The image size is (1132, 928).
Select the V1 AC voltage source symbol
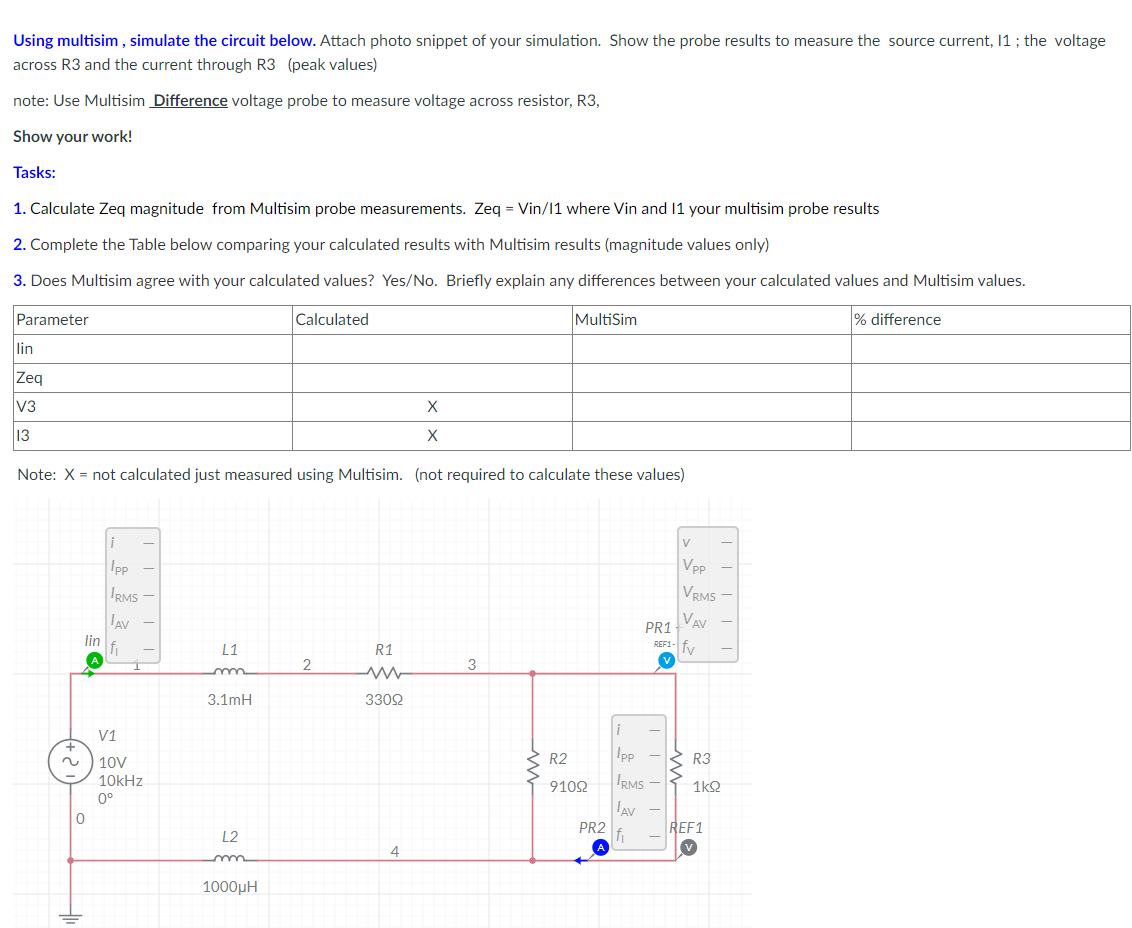[x=70, y=762]
